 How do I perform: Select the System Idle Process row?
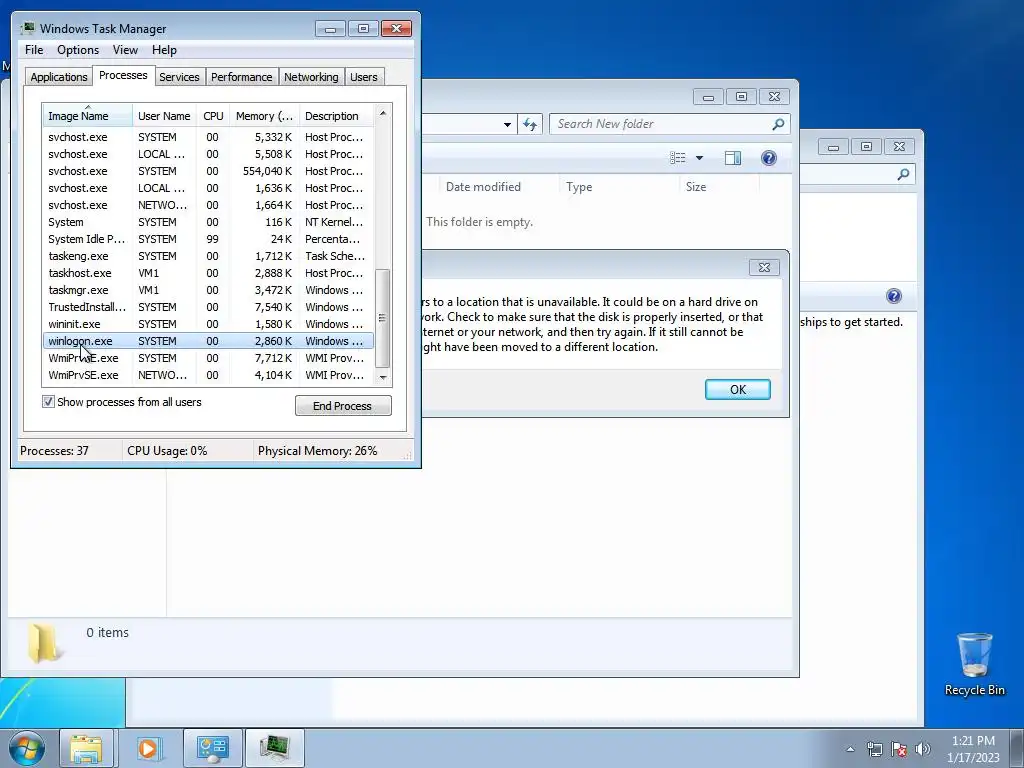pyautogui.click(x=208, y=239)
